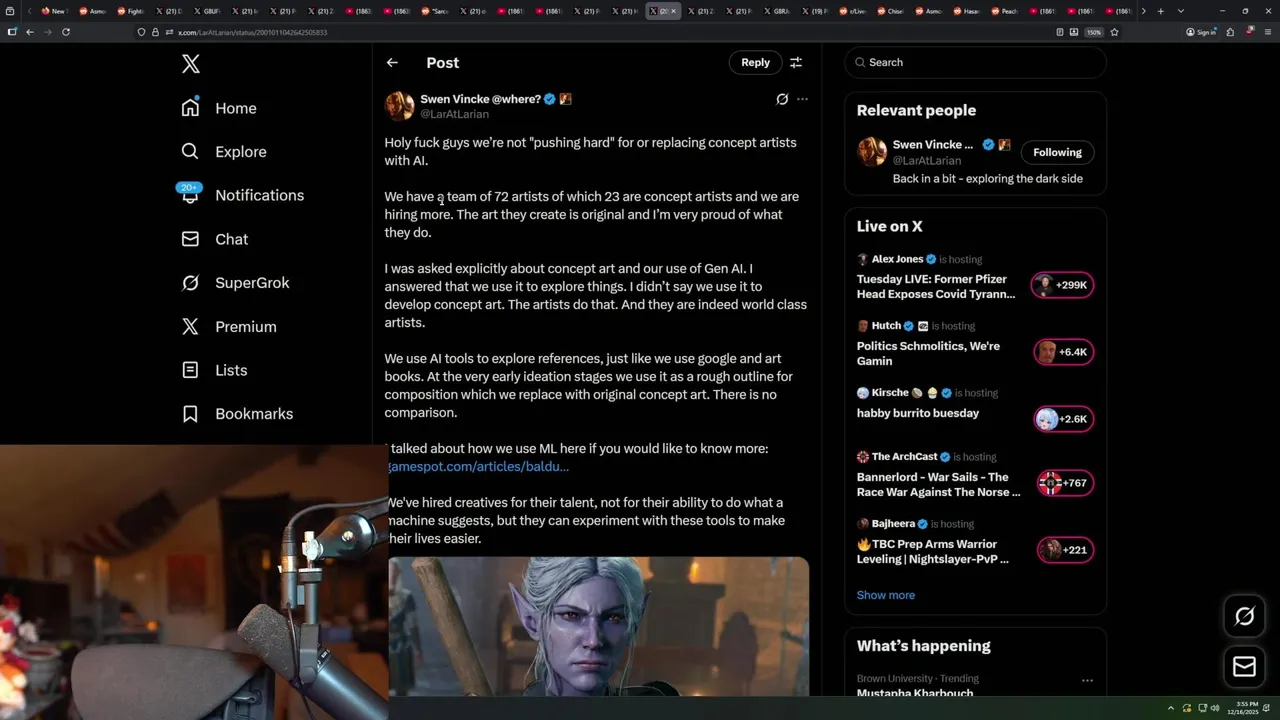Click the Grok icon on Swen's post

[x=782, y=99]
